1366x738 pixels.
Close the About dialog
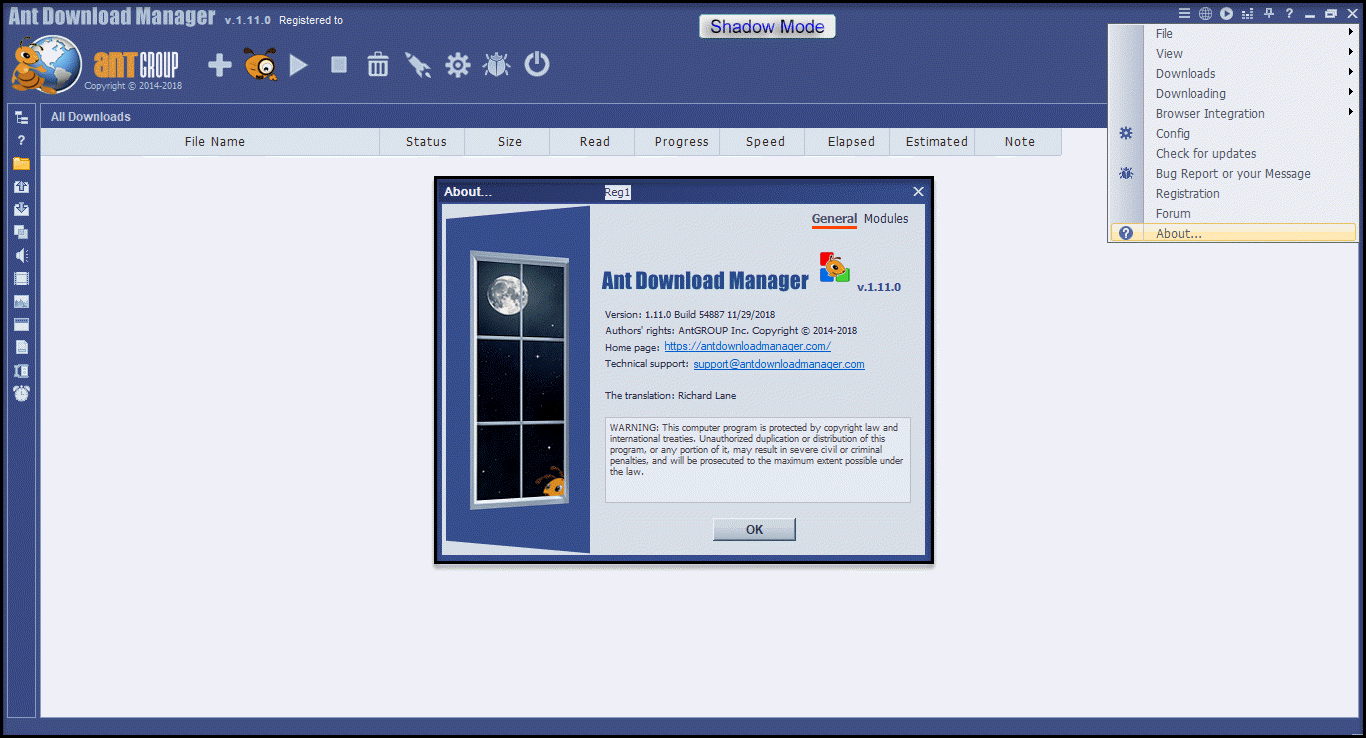[918, 192]
